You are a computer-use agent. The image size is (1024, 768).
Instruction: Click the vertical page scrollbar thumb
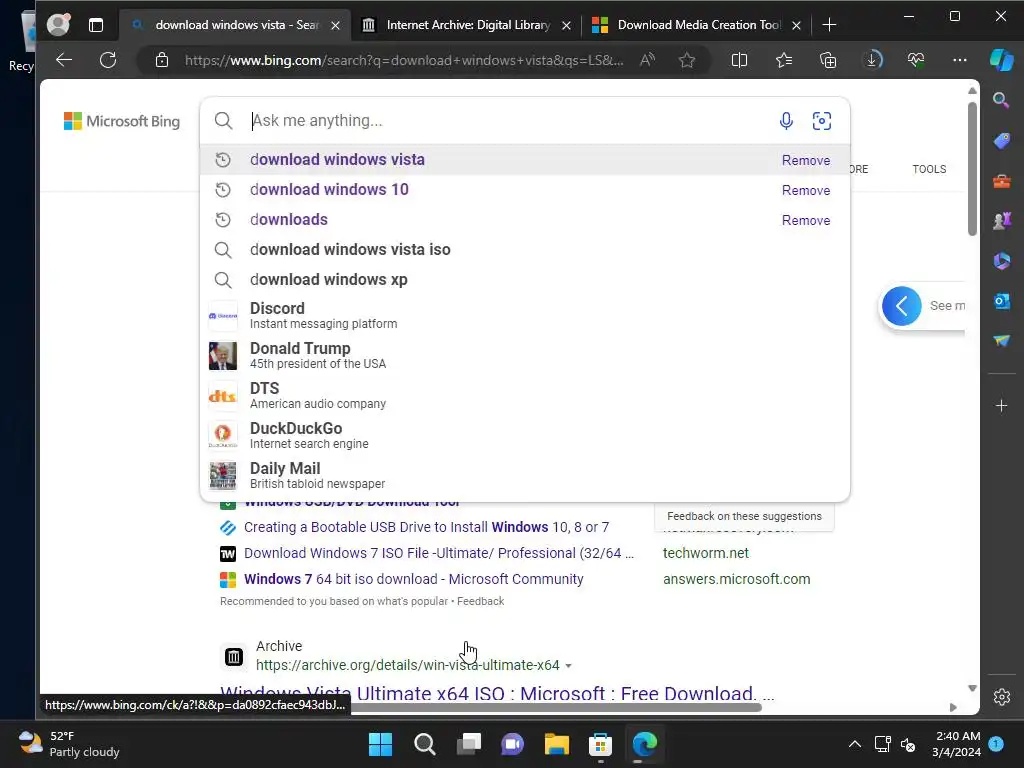[972, 168]
